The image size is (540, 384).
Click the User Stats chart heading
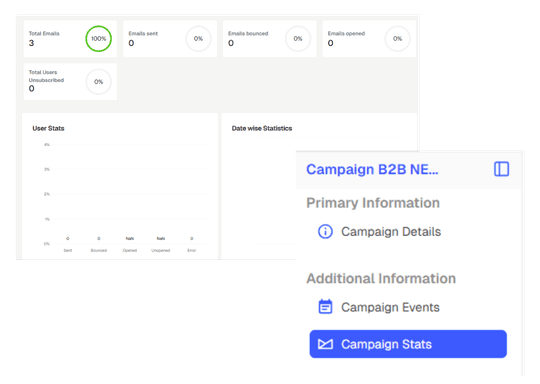(x=48, y=128)
